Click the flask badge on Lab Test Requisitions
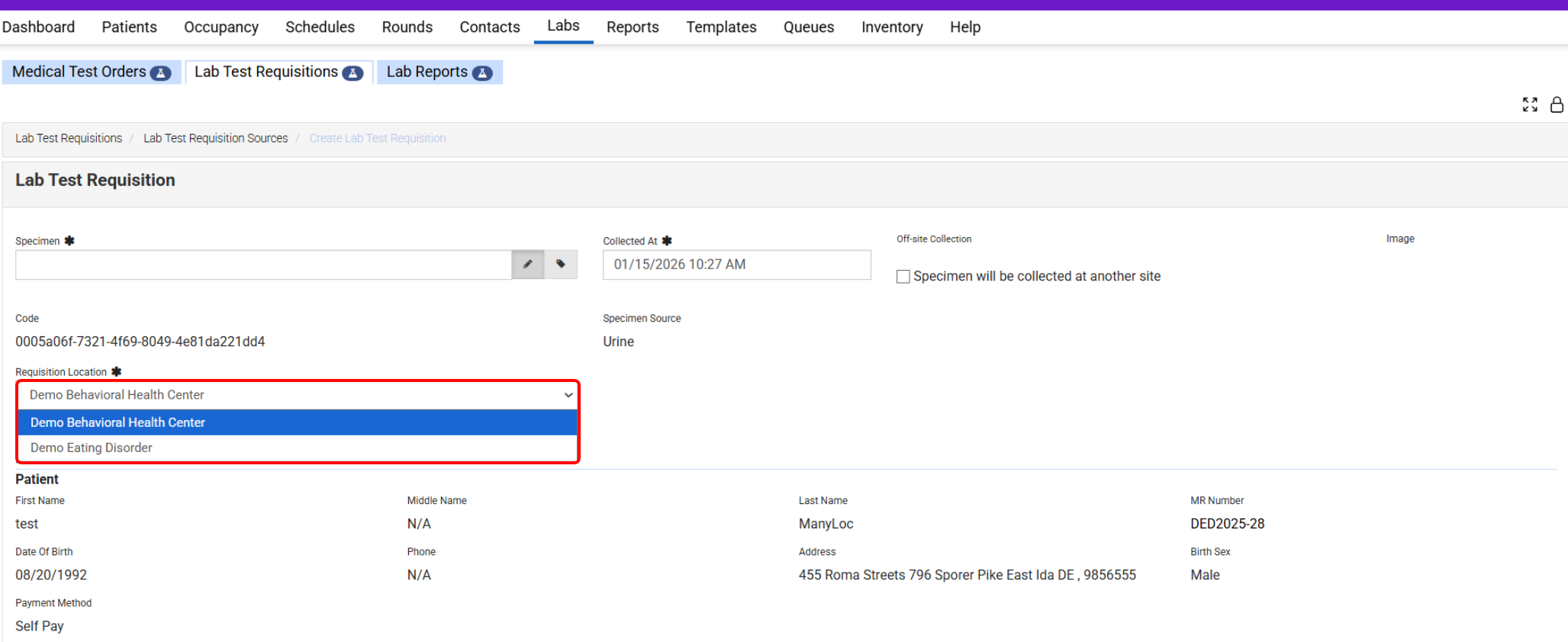Image resolution: width=1568 pixels, height=642 pixels. pos(353,73)
